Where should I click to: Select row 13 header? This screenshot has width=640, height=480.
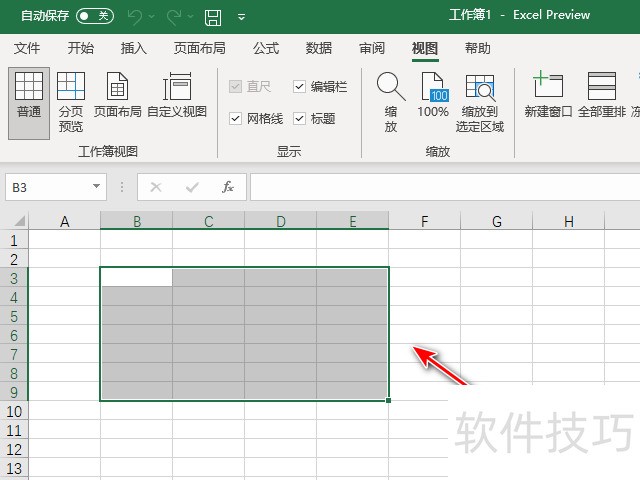[14, 468]
